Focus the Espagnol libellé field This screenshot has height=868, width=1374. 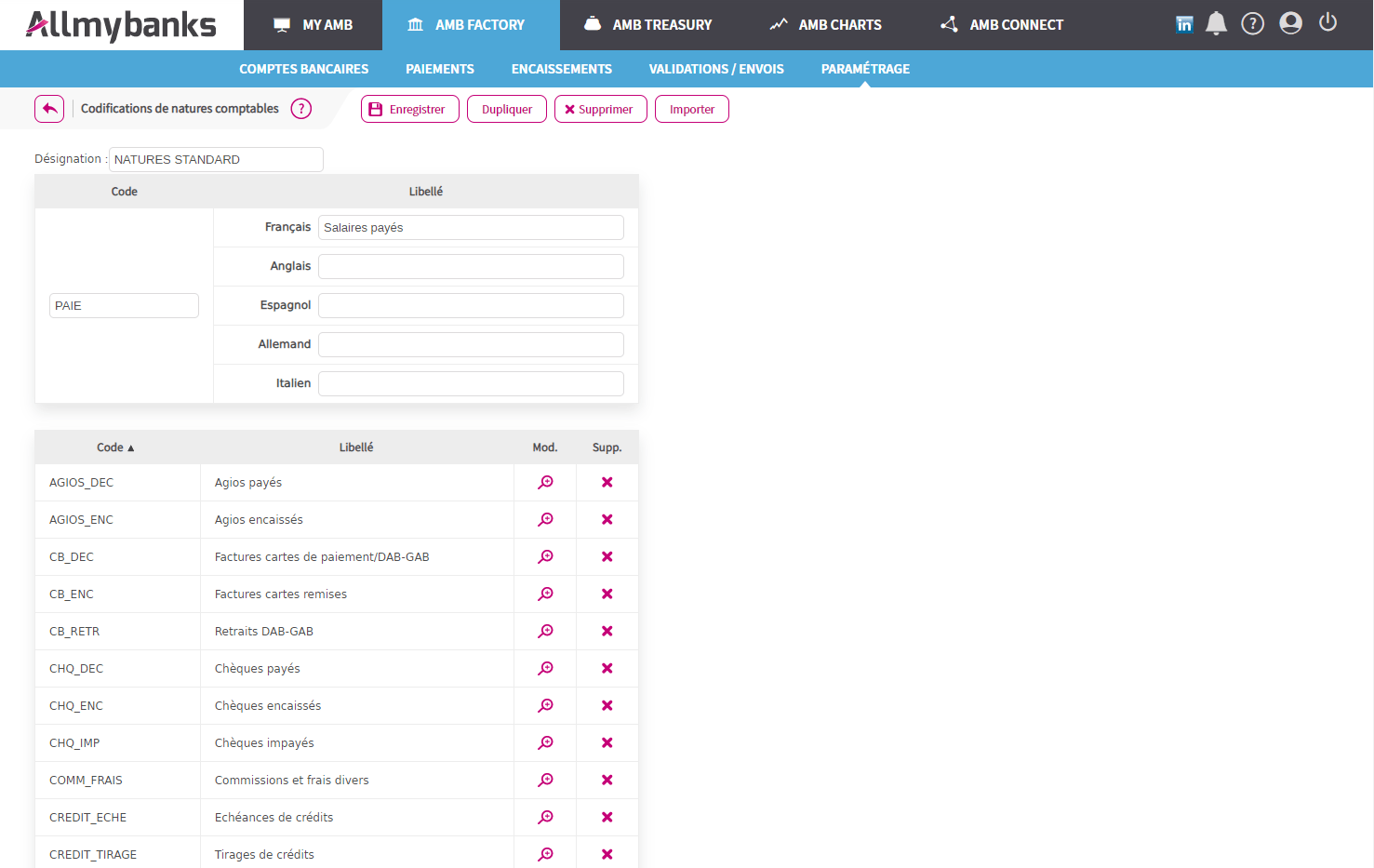471,305
